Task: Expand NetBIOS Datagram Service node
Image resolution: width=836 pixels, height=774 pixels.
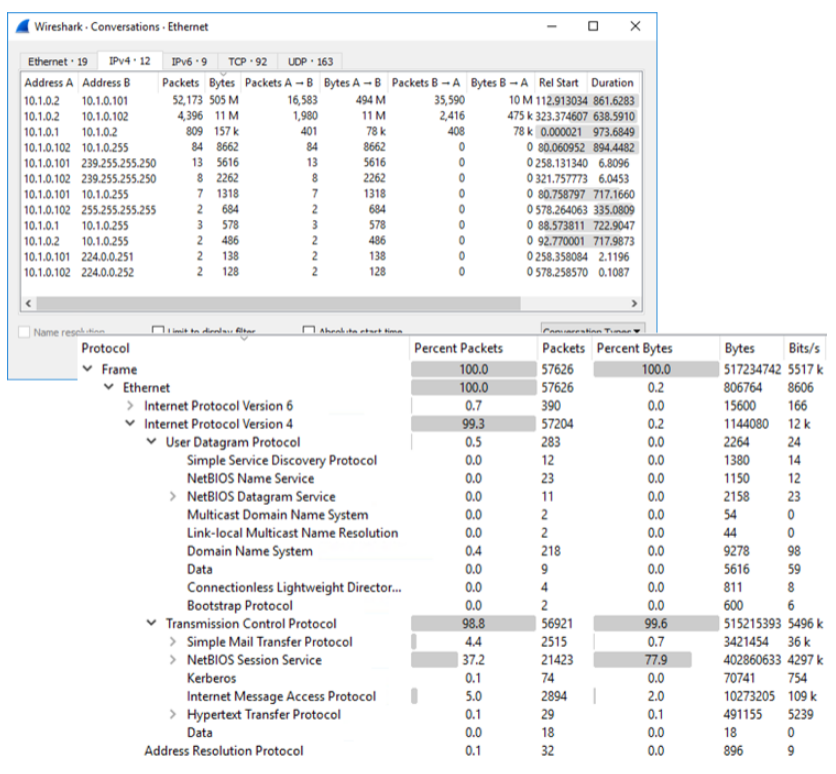Action: (173, 496)
